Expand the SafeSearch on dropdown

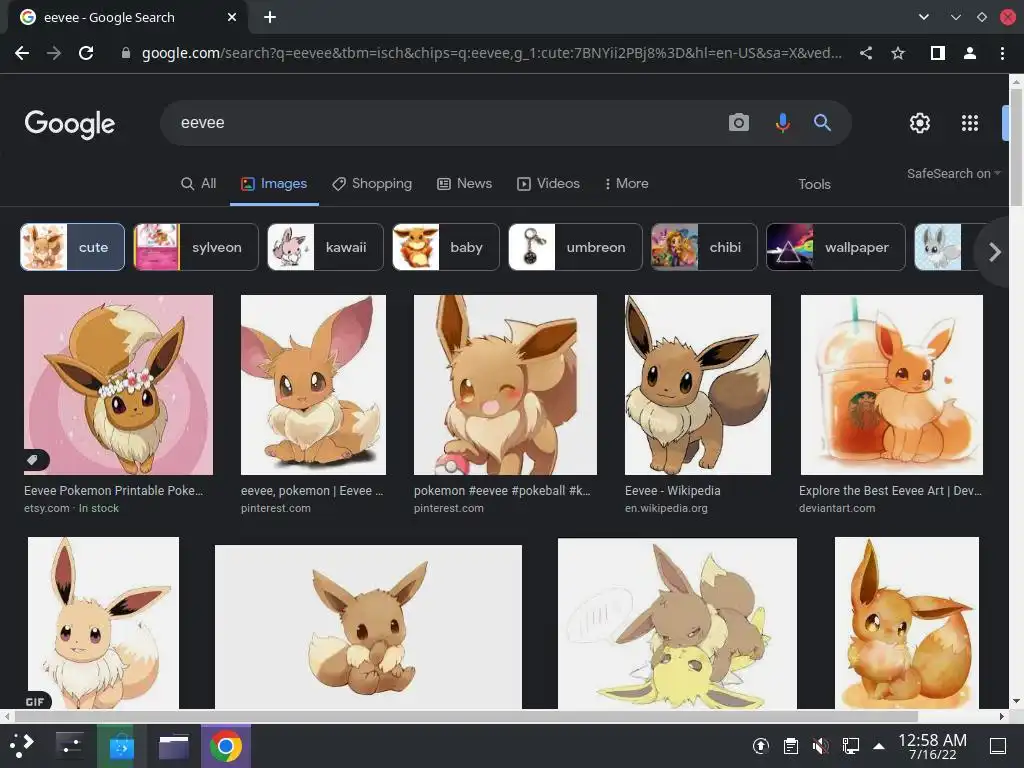(953, 174)
